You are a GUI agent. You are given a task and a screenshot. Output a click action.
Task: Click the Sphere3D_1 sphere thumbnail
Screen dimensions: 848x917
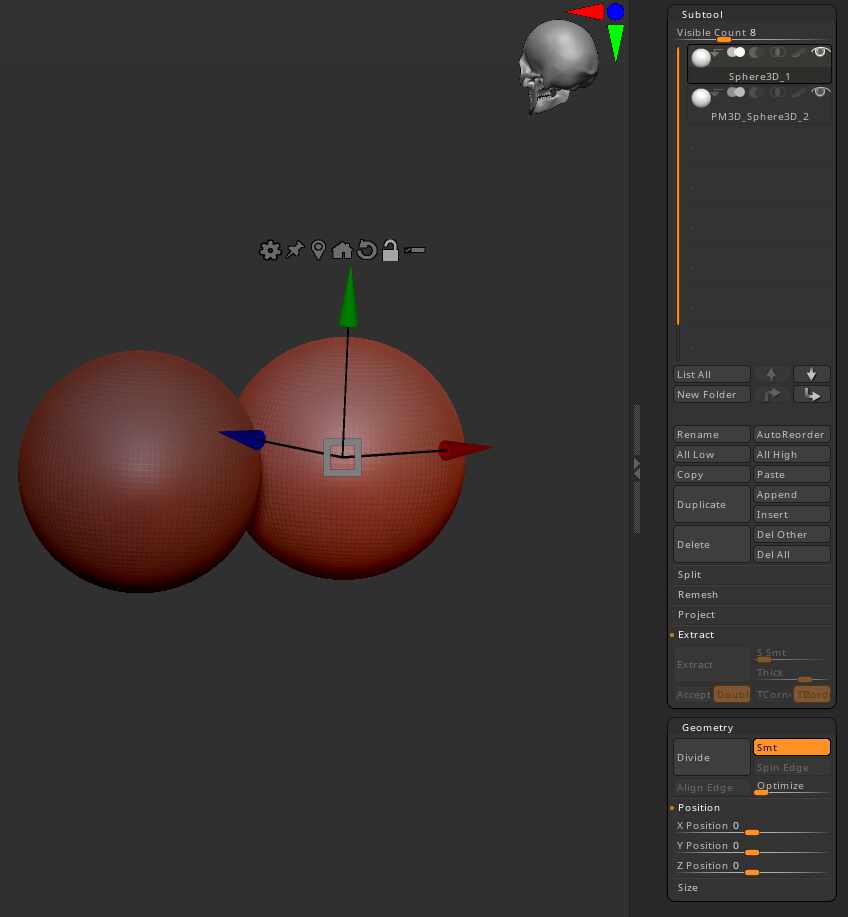[701, 57]
